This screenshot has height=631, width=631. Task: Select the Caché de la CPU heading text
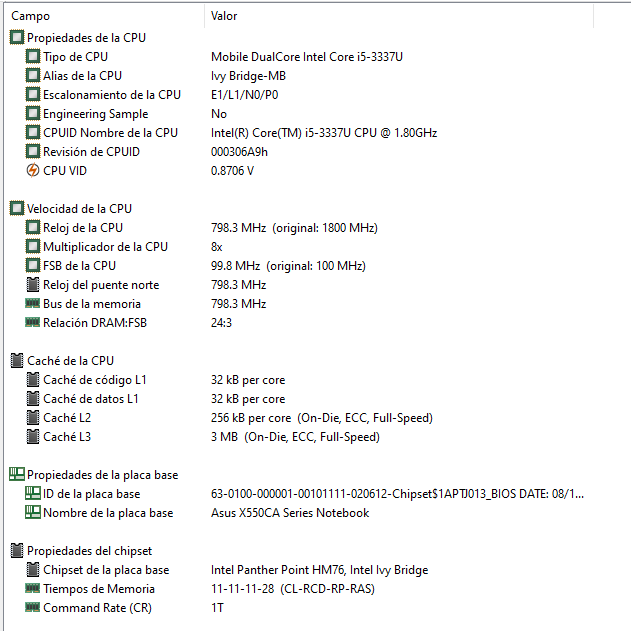pyautogui.click(x=70, y=361)
